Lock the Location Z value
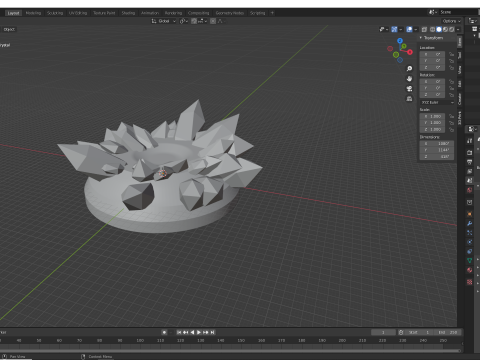Viewport: 480px width, 360px height. click(x=451, y=67)
